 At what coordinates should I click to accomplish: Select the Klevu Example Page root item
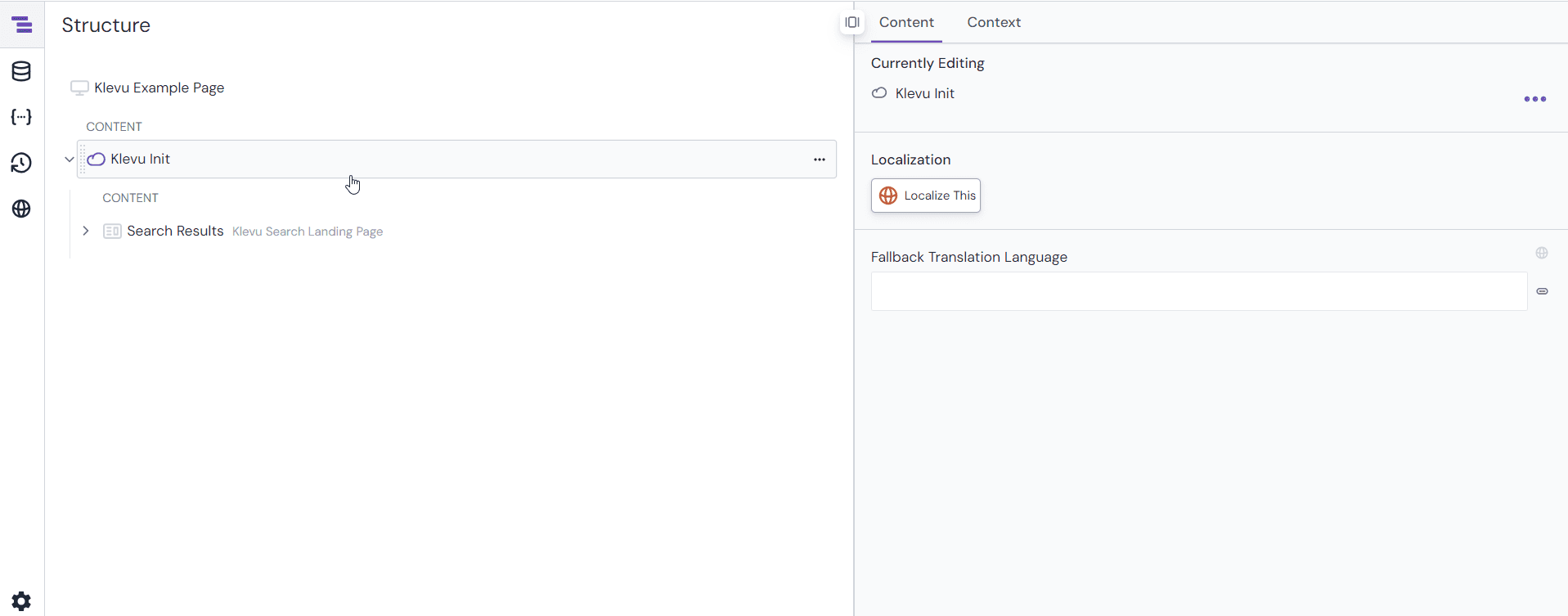pos(159,88)
